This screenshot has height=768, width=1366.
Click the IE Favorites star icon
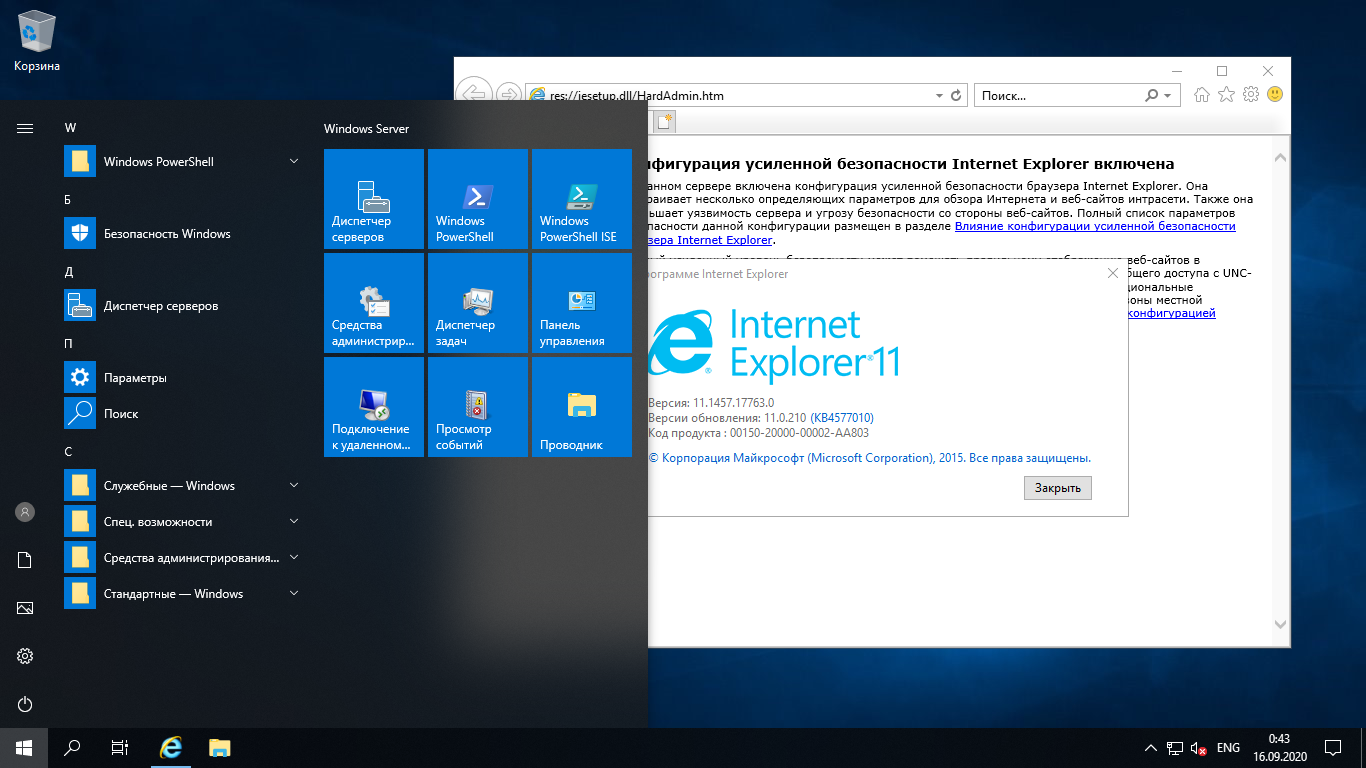coord(1226,95)
